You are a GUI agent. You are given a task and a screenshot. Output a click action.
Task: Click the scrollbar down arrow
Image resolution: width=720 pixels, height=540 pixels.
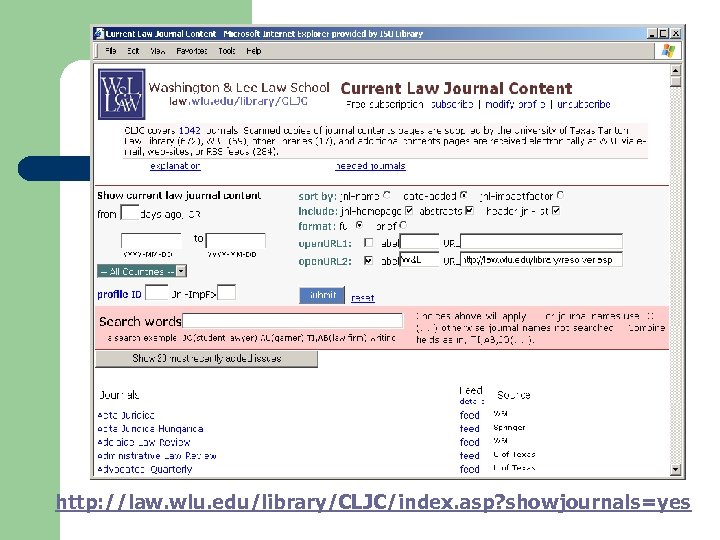pyautogui.click(x=675, y=469)
